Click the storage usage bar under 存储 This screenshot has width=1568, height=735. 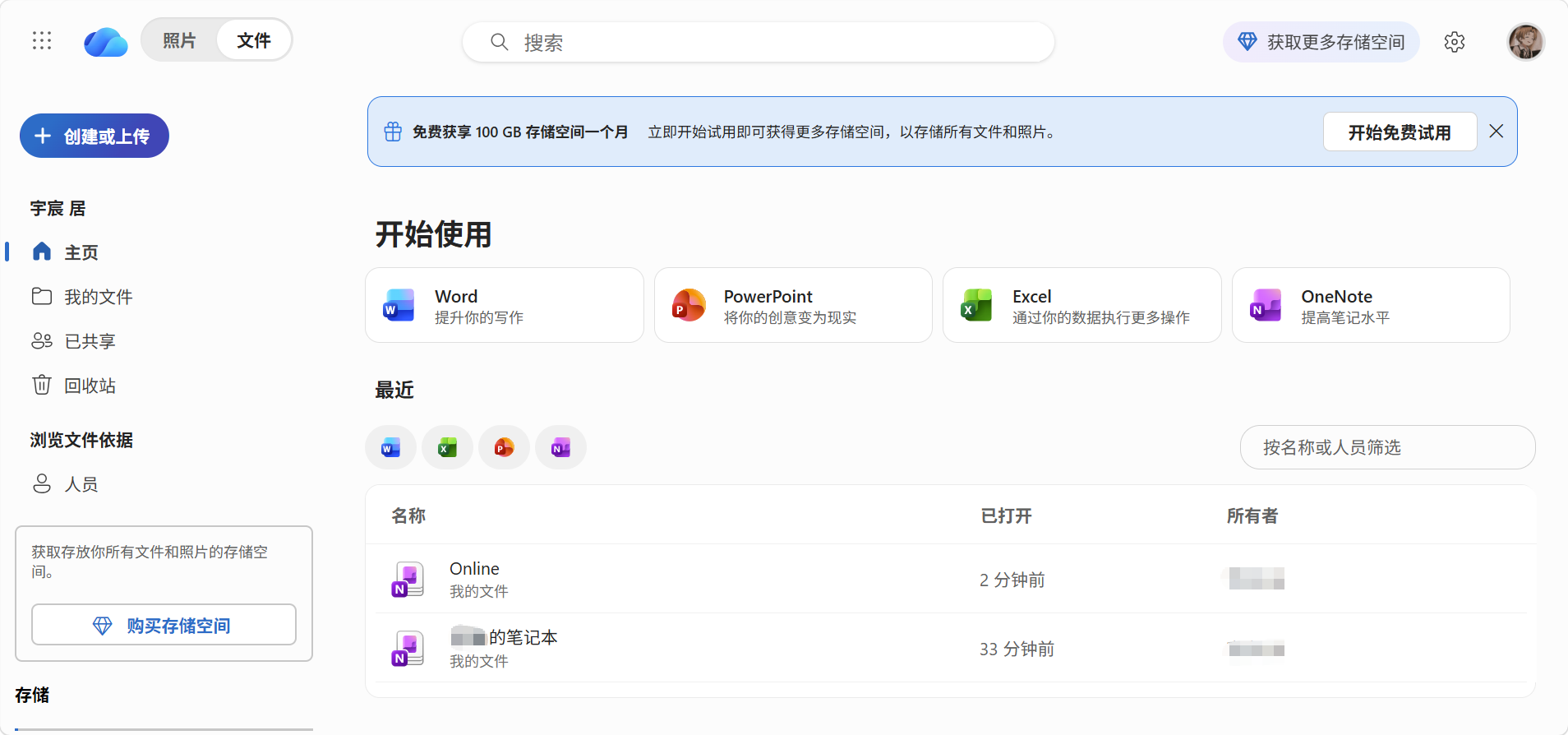[x=164, y=728]
